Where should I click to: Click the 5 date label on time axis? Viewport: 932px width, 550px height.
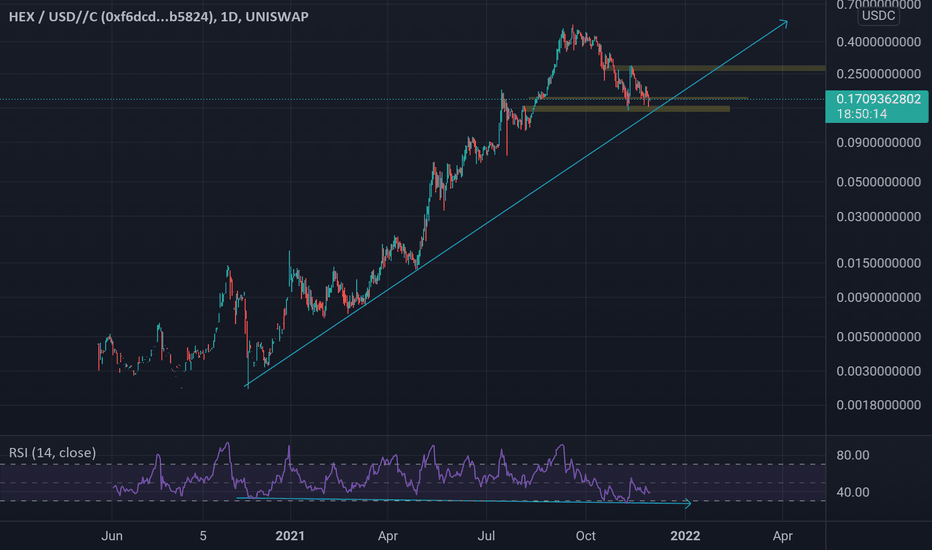tap(203, 536)
